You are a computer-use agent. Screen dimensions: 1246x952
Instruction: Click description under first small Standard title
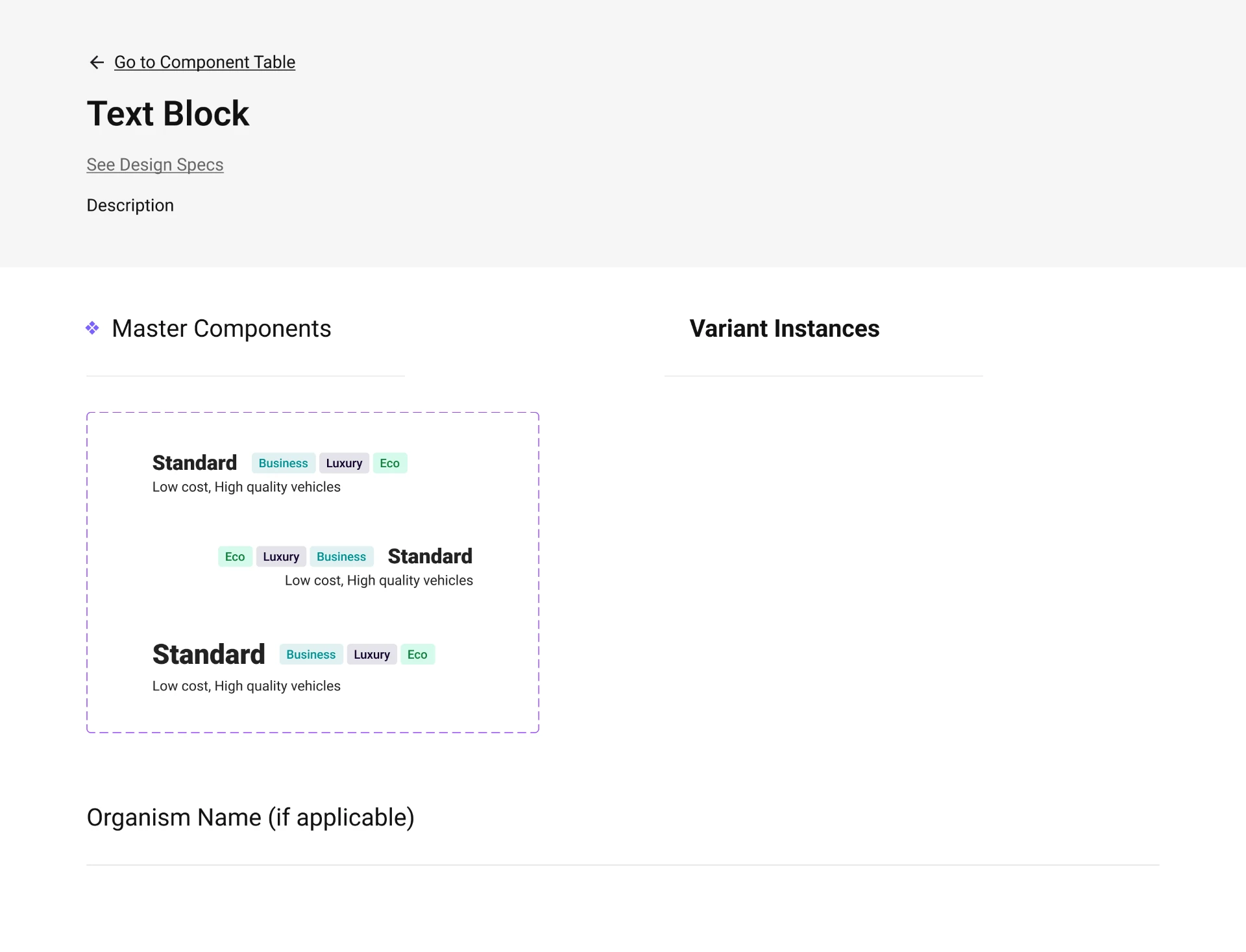point(247,487)
